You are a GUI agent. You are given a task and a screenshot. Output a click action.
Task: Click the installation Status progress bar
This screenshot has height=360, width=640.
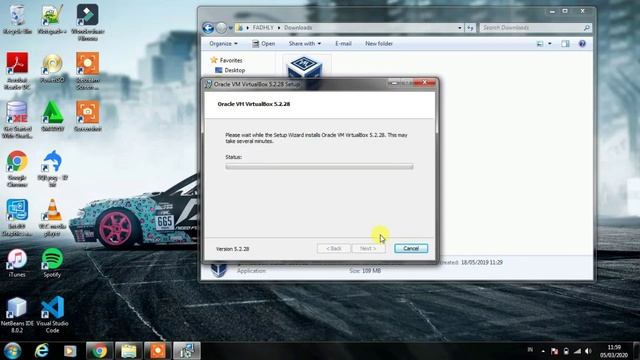(319, 167)
